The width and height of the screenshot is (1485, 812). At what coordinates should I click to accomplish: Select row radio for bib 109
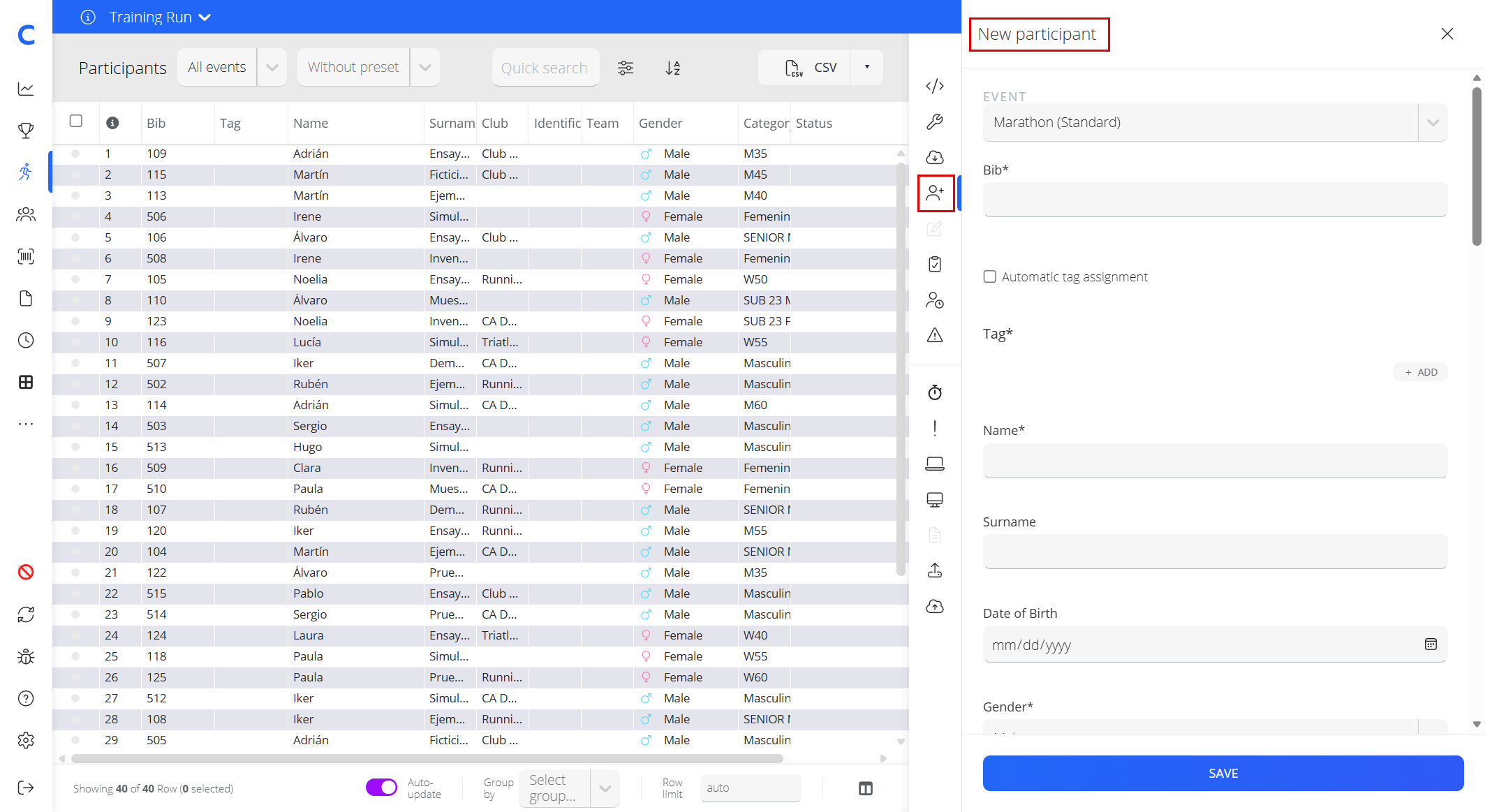[75, 154]
